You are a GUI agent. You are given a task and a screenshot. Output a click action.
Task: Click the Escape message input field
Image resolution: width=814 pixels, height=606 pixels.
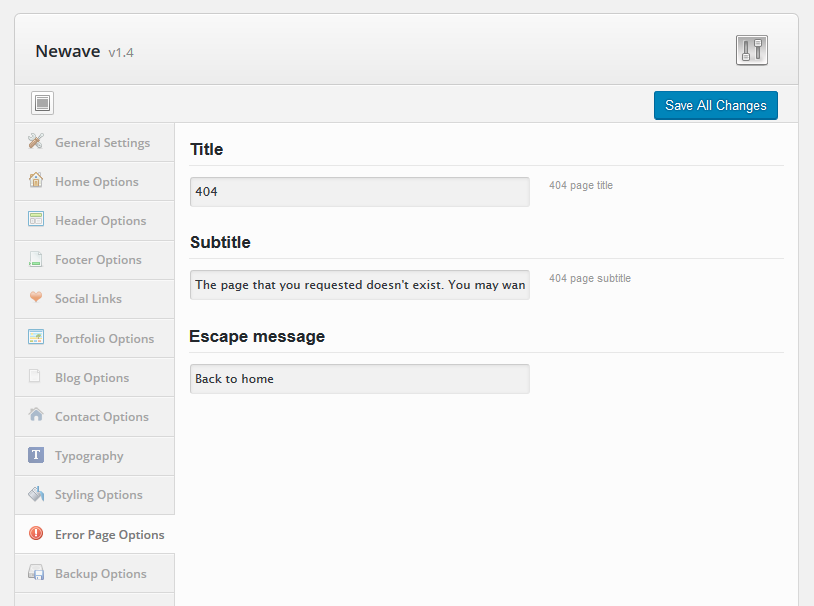[360, 379]
